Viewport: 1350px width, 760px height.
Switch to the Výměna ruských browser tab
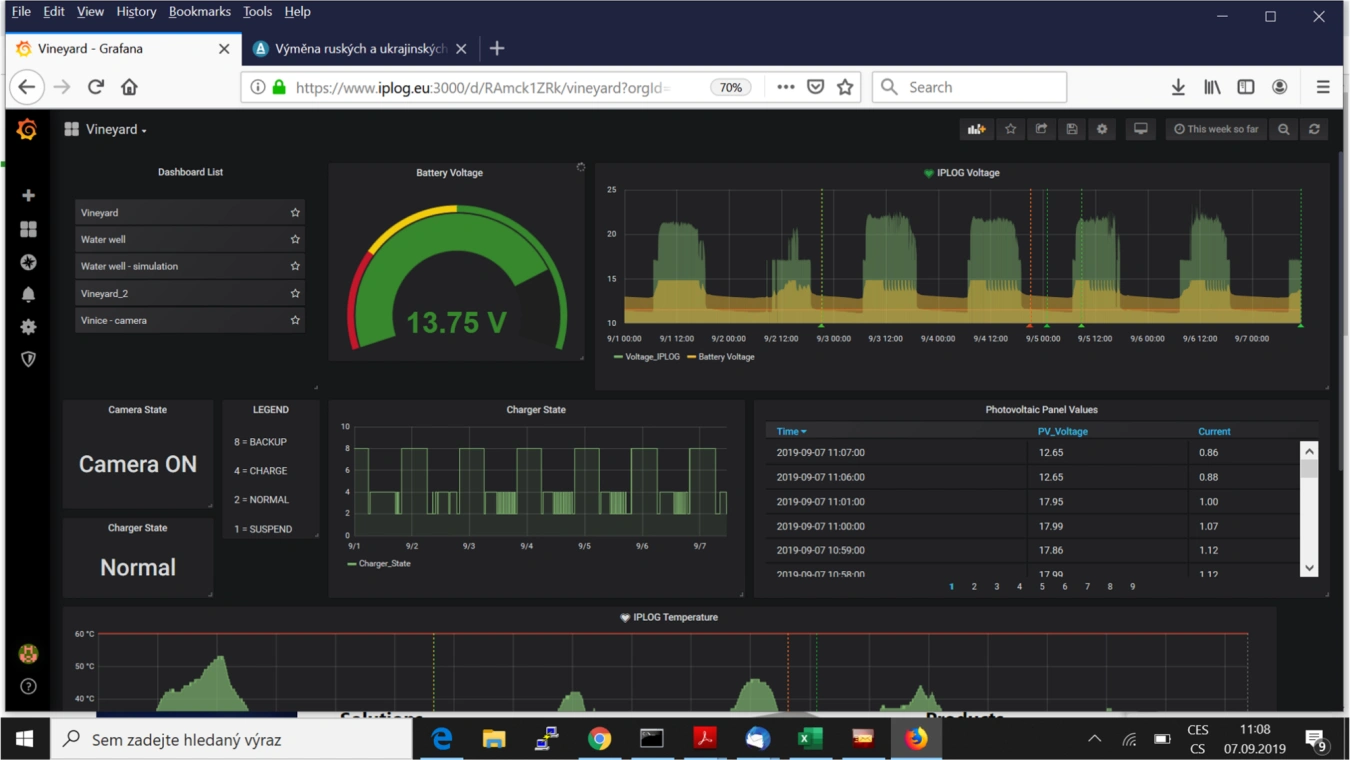click(x=359, y=49)
